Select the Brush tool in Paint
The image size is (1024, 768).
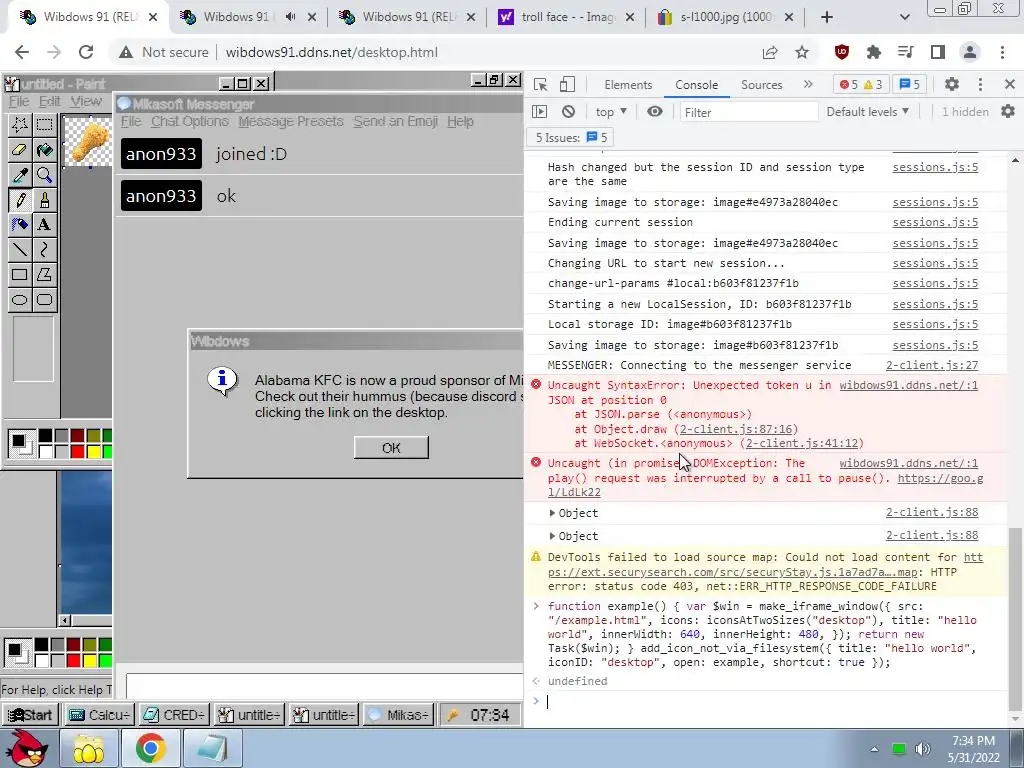tap(44, 199)
